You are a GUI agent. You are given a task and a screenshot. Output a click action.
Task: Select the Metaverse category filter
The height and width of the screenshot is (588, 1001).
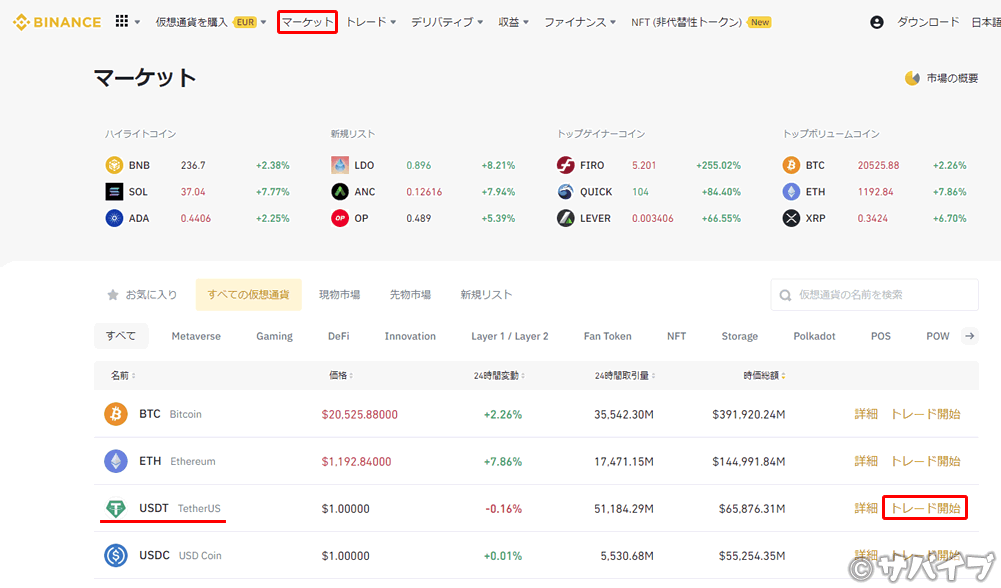tap(196, 336)
